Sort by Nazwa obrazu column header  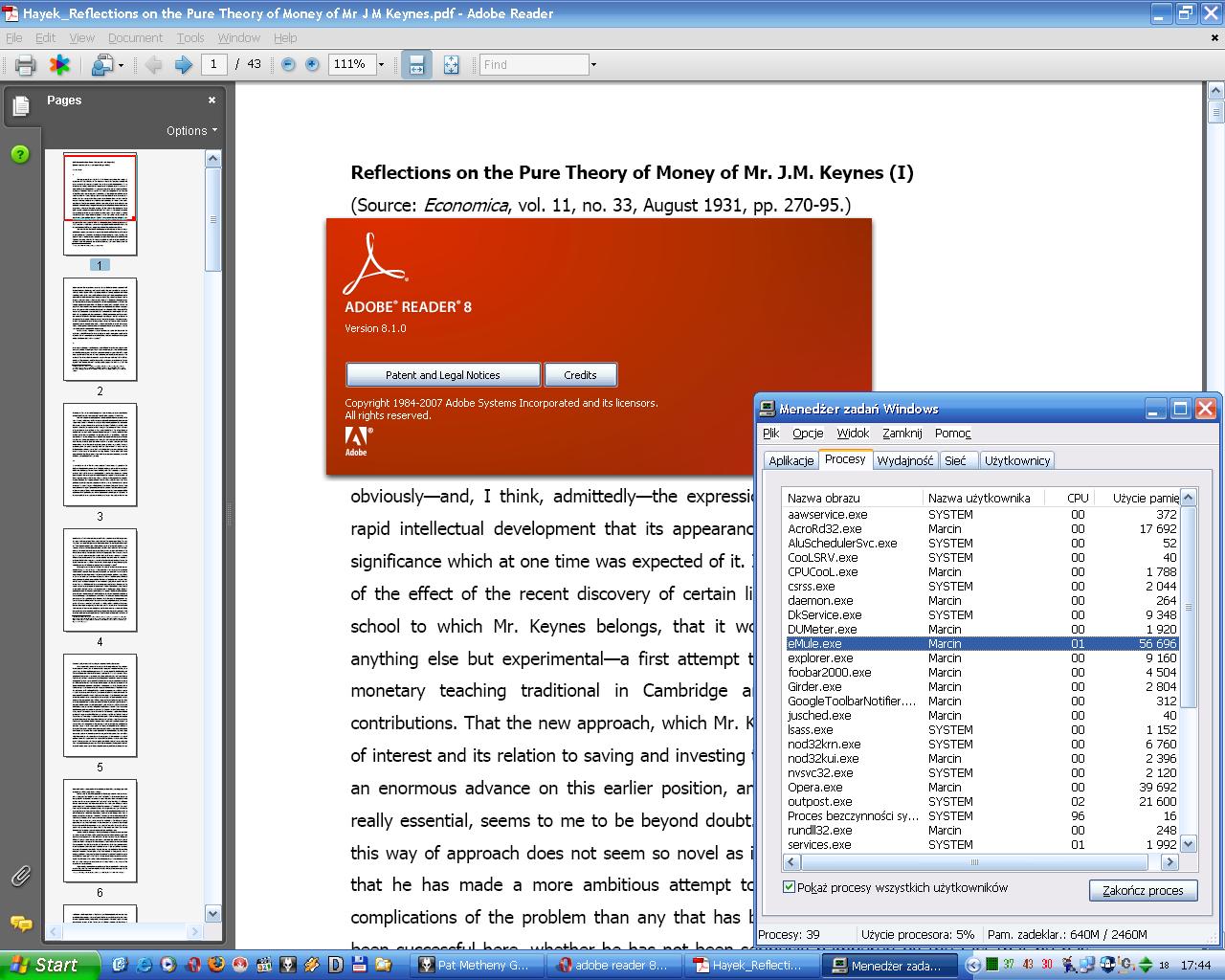click(x=854, y=498)
